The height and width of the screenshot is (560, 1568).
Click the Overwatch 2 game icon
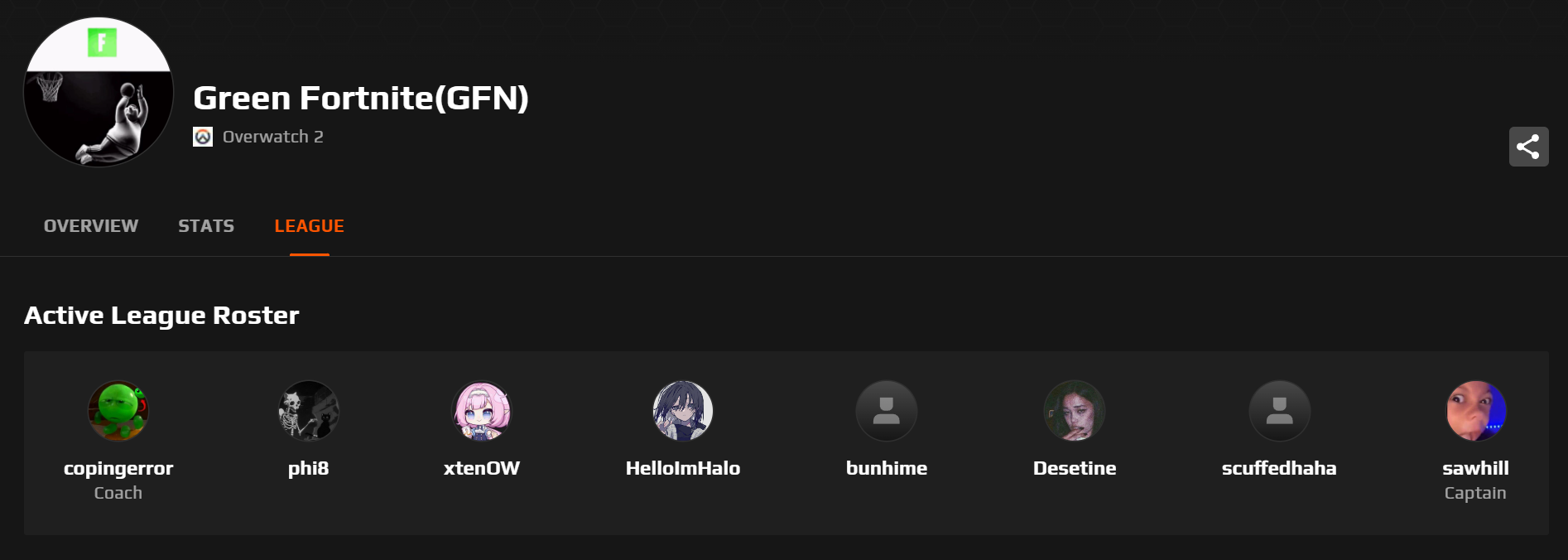click(x=203, y=137)
